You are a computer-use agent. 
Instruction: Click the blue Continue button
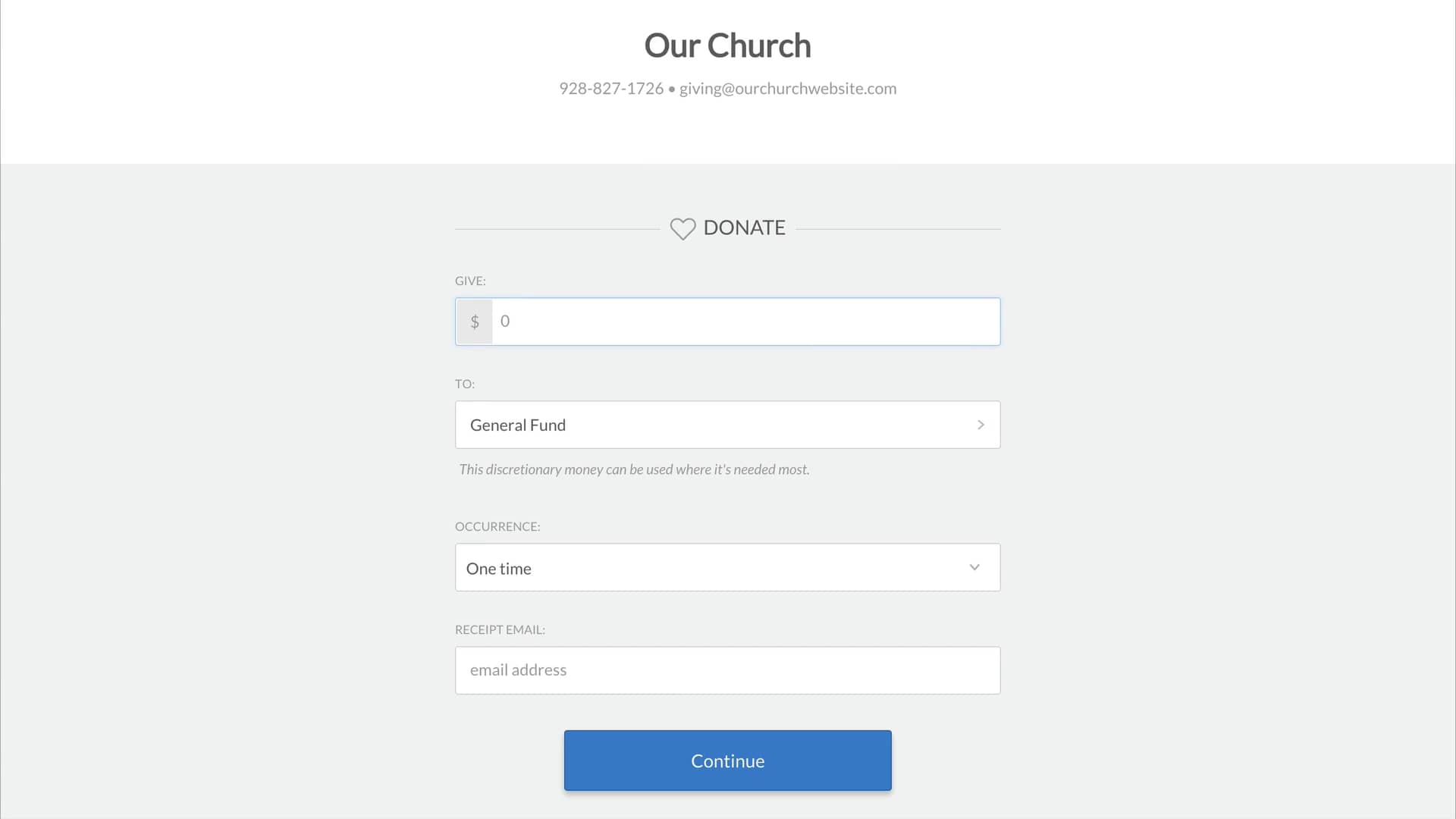click(x=727, y=761)
